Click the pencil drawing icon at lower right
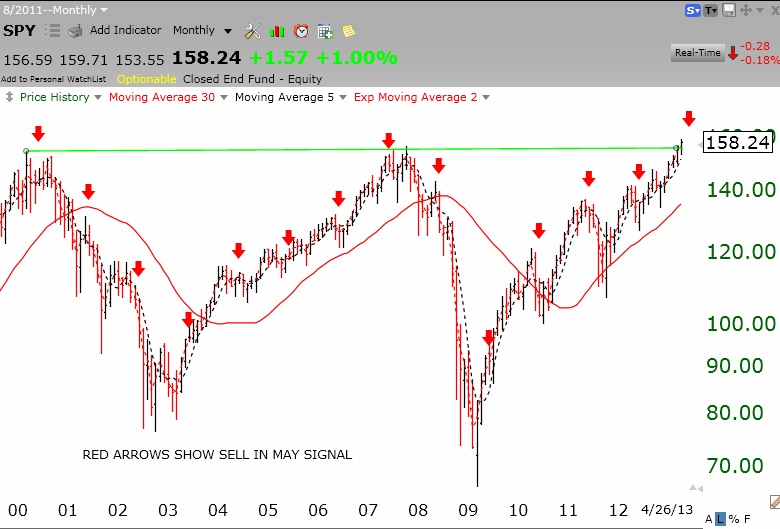Image resolution: width=780 pixels, height=529 pixels. 775,501
